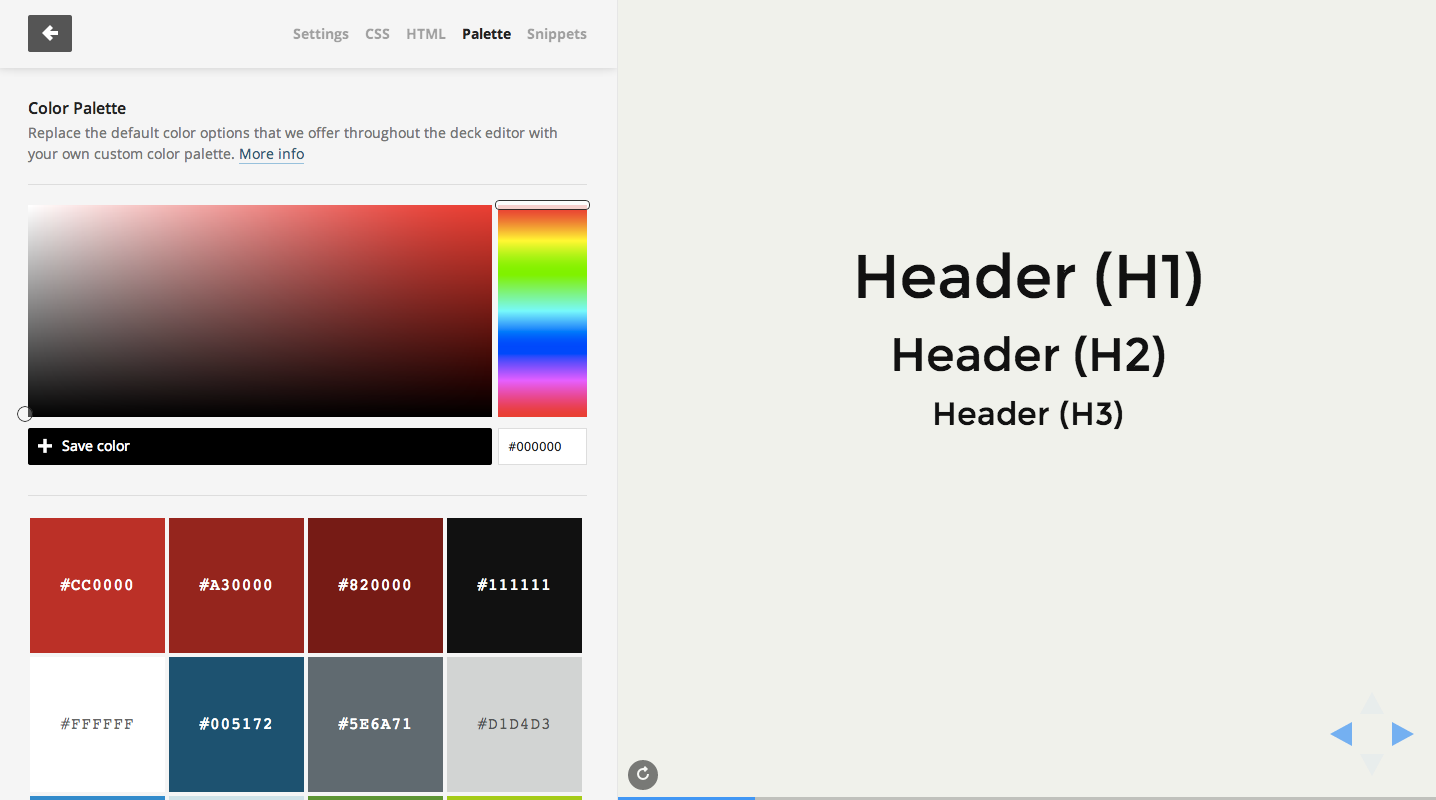This screenshot has width=1436, height=800.
Task: Select the #FFFFFF color swatch
Action: [97, 724]
